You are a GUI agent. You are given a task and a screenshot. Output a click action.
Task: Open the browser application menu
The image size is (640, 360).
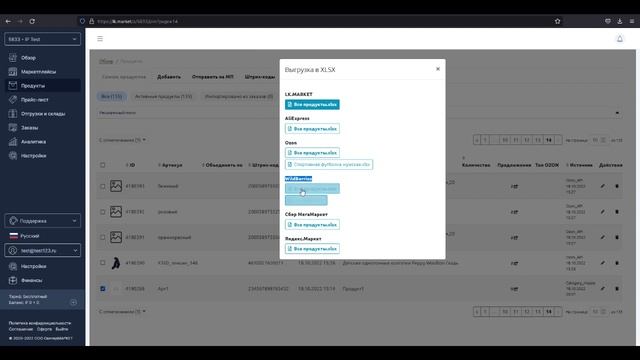pos(631,21)
